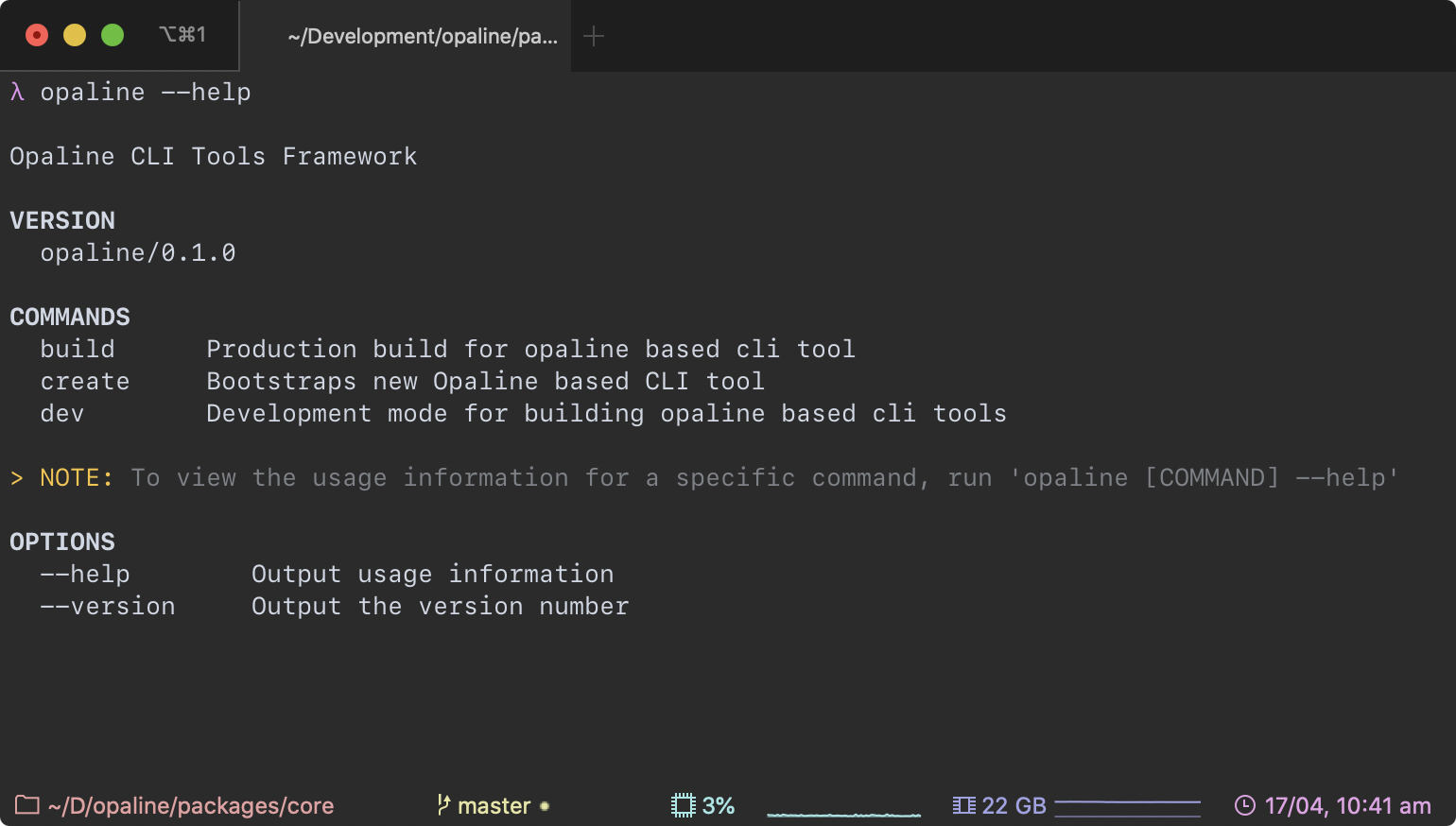The image size is (1456, 826).
Task: Click 'Bootstraps new Opaline based CLI tool'
Action: pos(486,381)
